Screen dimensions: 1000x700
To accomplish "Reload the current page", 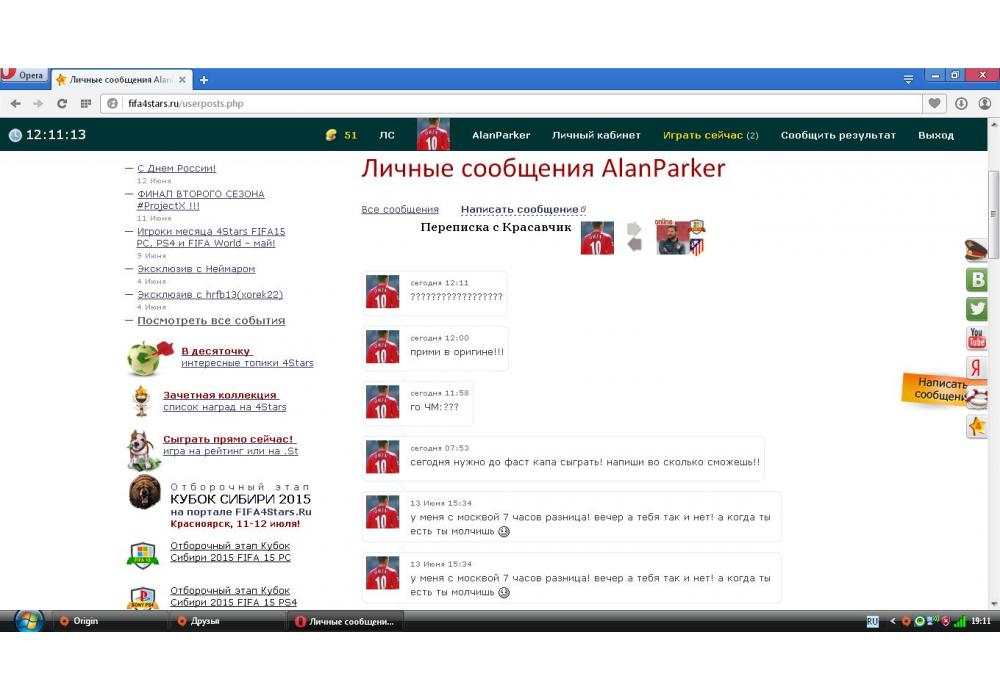I will (x=62, y=103).
